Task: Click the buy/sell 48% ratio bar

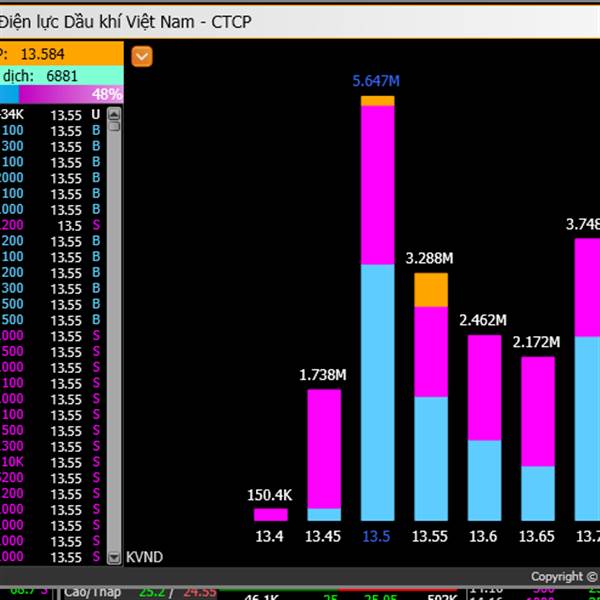Action: click(x=62, y=94)
